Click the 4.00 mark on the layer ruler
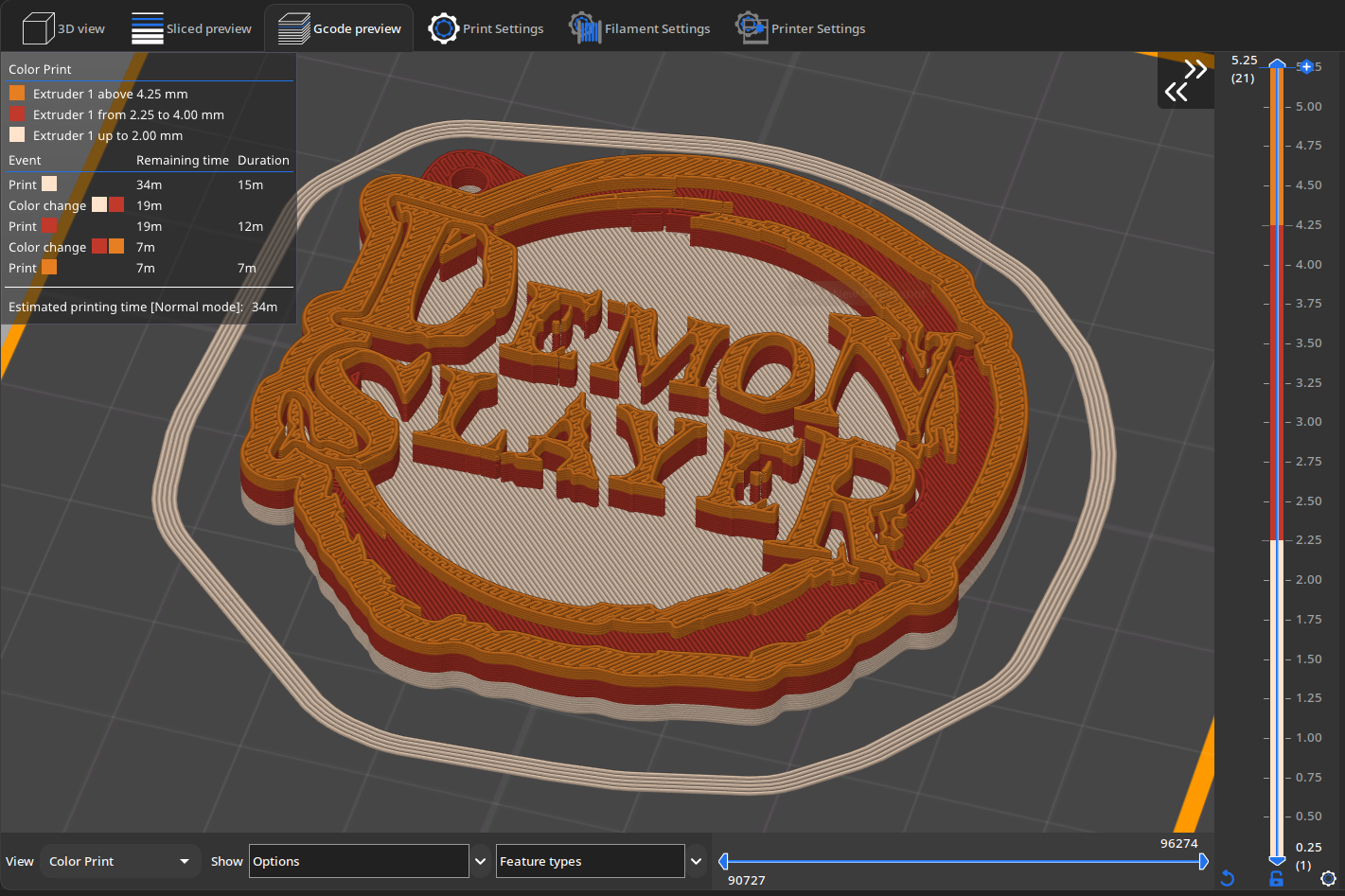The width and height of the screenshot is (1345, 896). pyautogui.click(x=1309, y=264)
